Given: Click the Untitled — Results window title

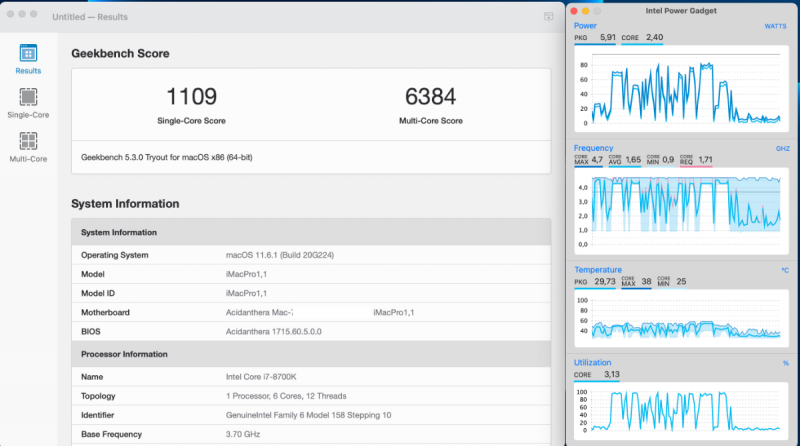Looking at the screenshot, I should click(x=90, y=17).
